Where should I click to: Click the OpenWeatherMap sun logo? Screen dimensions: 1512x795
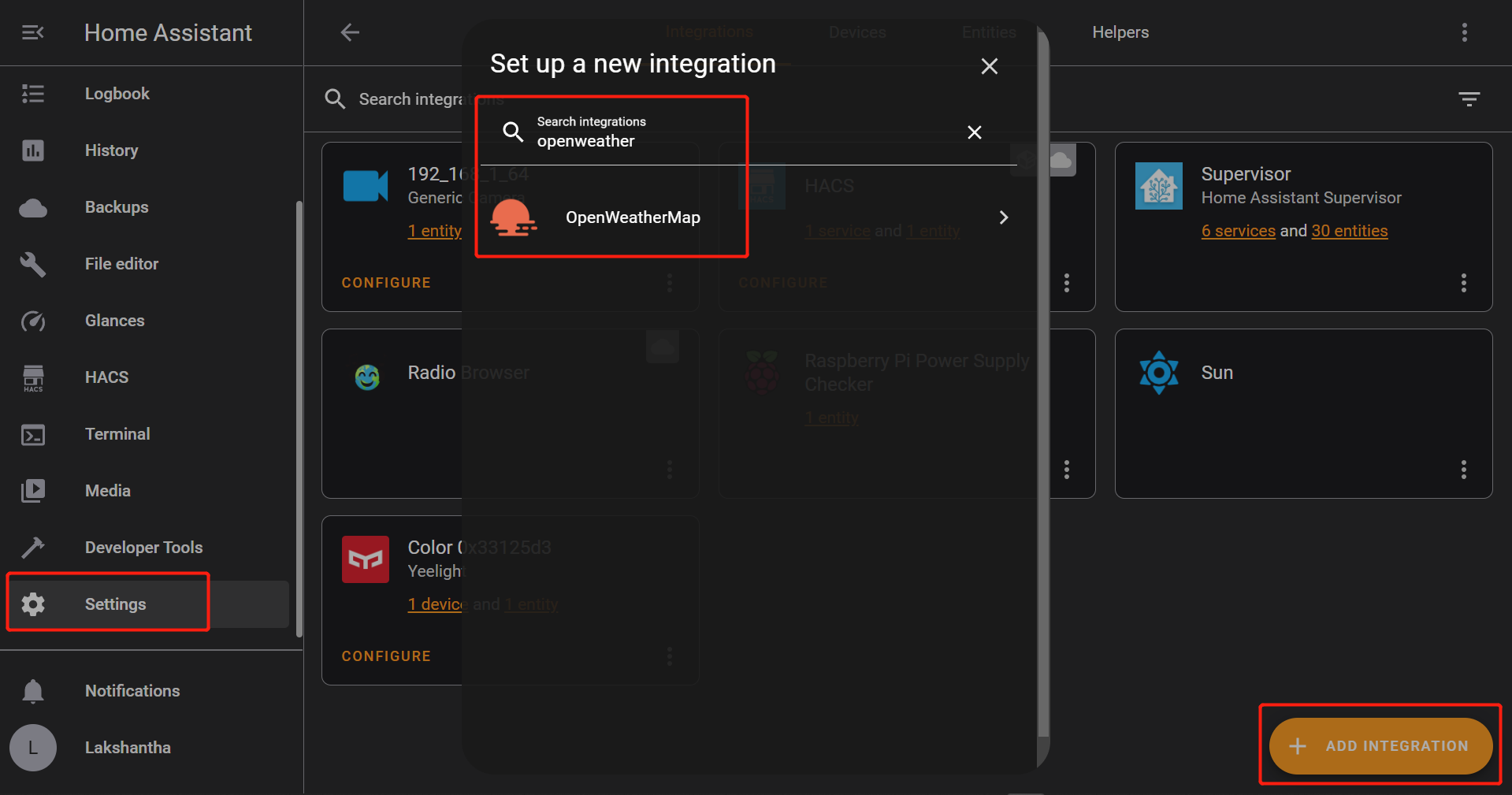coord(513,217)
